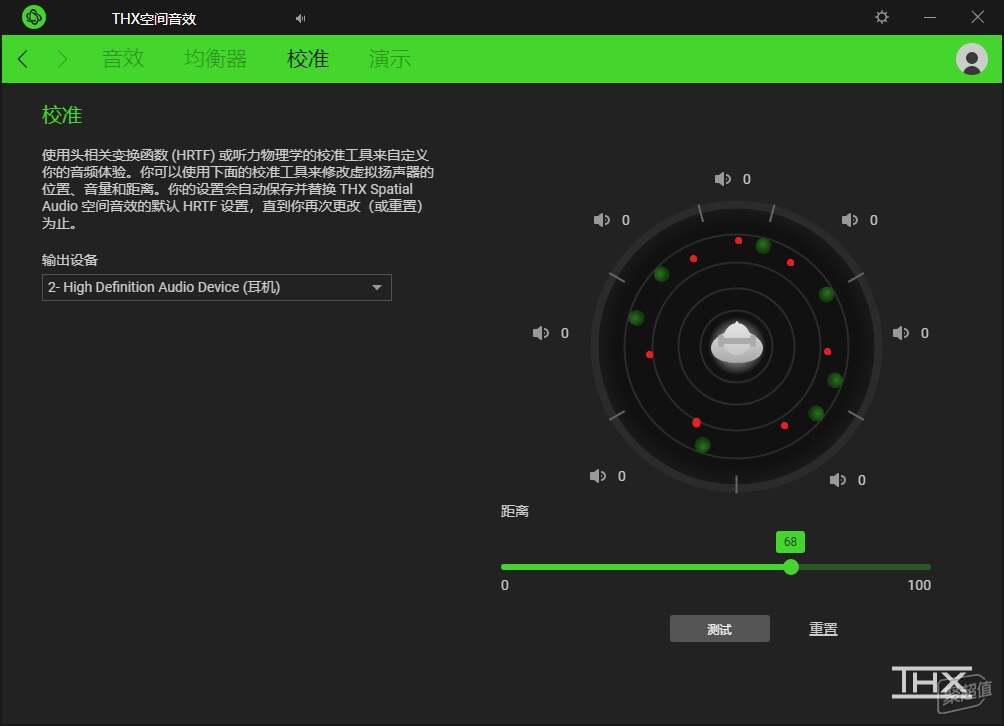Click the listener head icon in the circle center
Screen dimensions: 1004x726
coord(736,343)
